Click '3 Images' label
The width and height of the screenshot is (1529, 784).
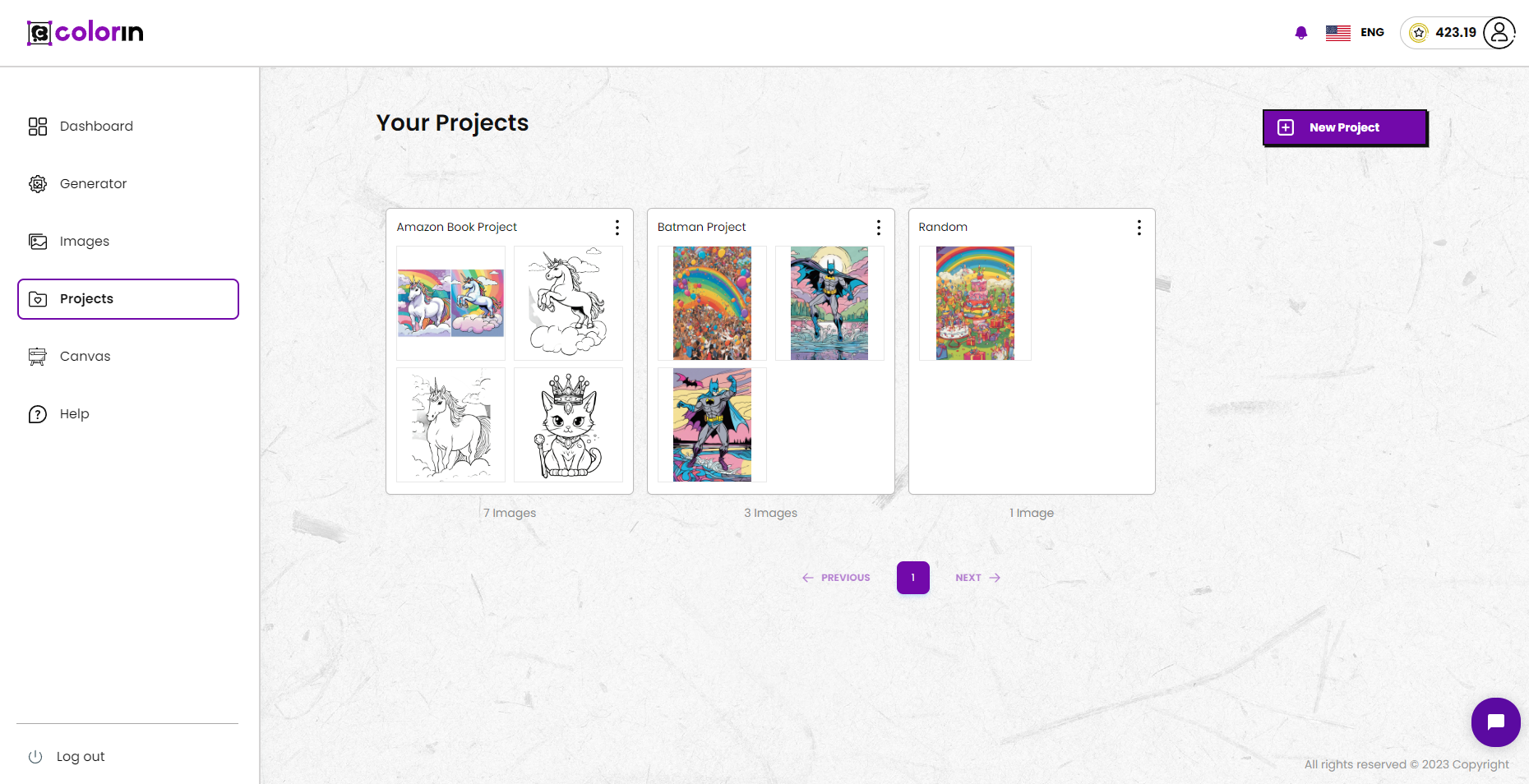point(771,513)
